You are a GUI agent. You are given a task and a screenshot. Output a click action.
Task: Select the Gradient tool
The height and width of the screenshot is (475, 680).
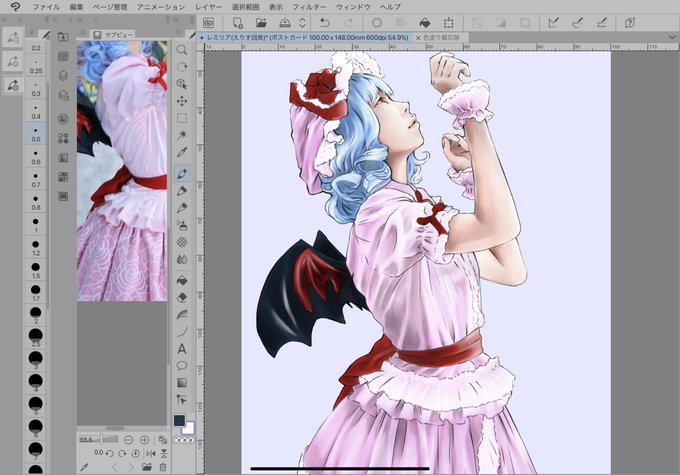click(x=182, y=383)
